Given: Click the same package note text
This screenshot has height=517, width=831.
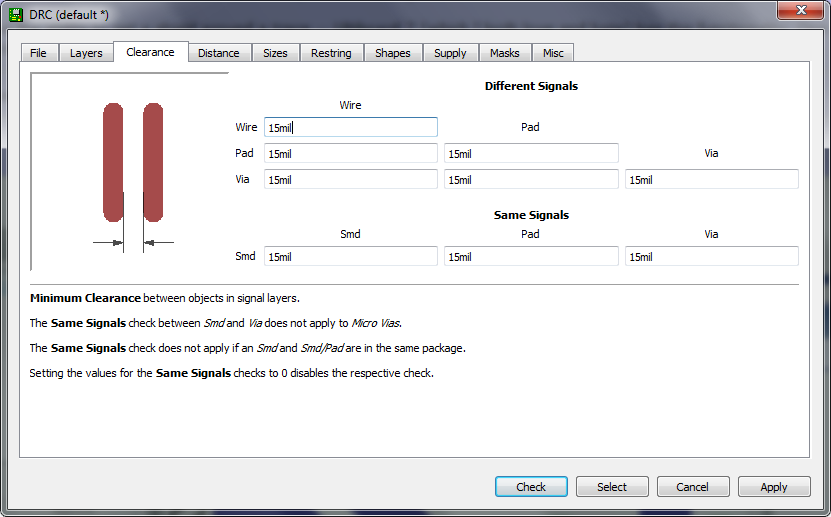Looking at the screenshot, I should coord(247,348).
